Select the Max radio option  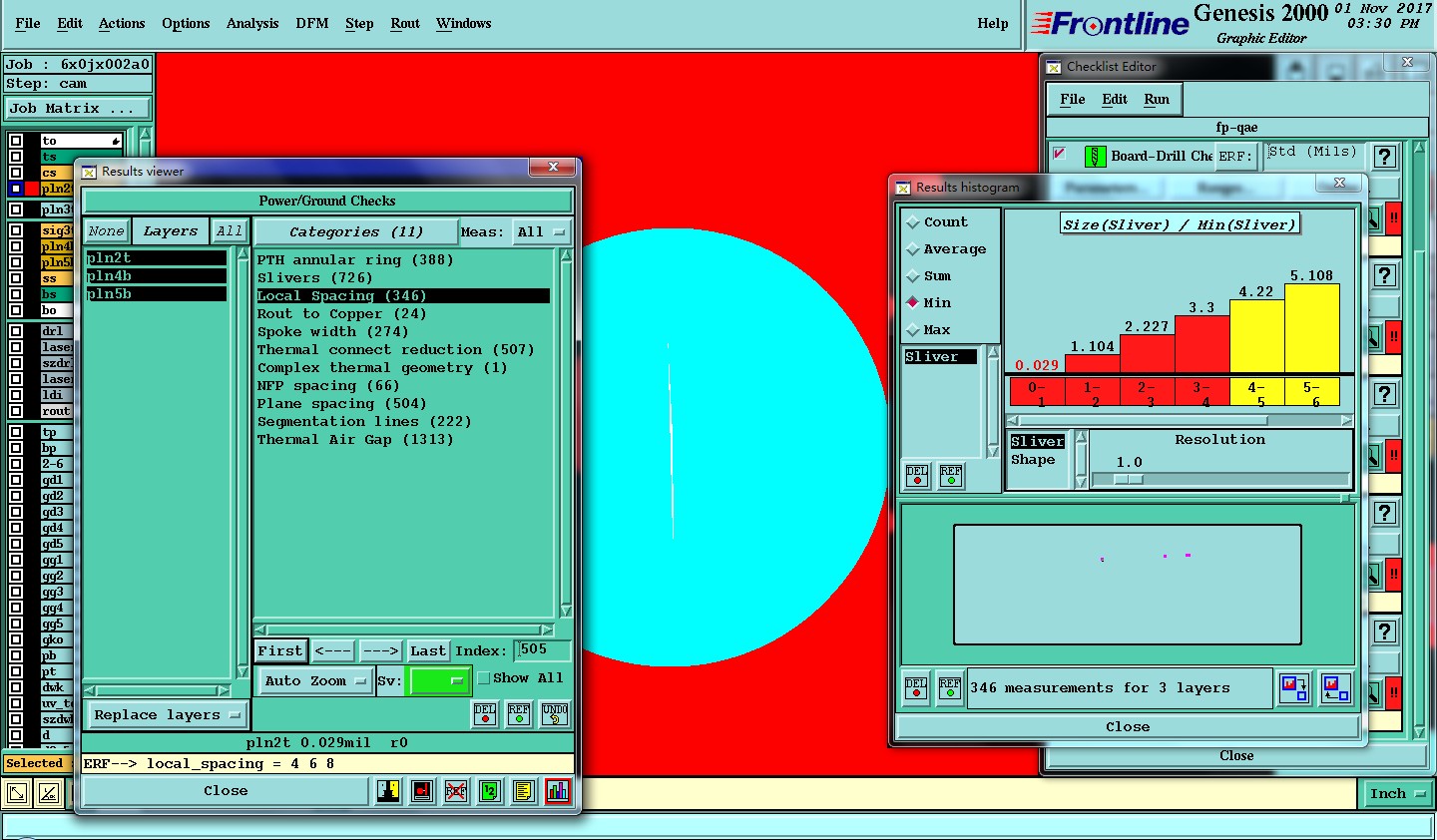tap(912, 330)
